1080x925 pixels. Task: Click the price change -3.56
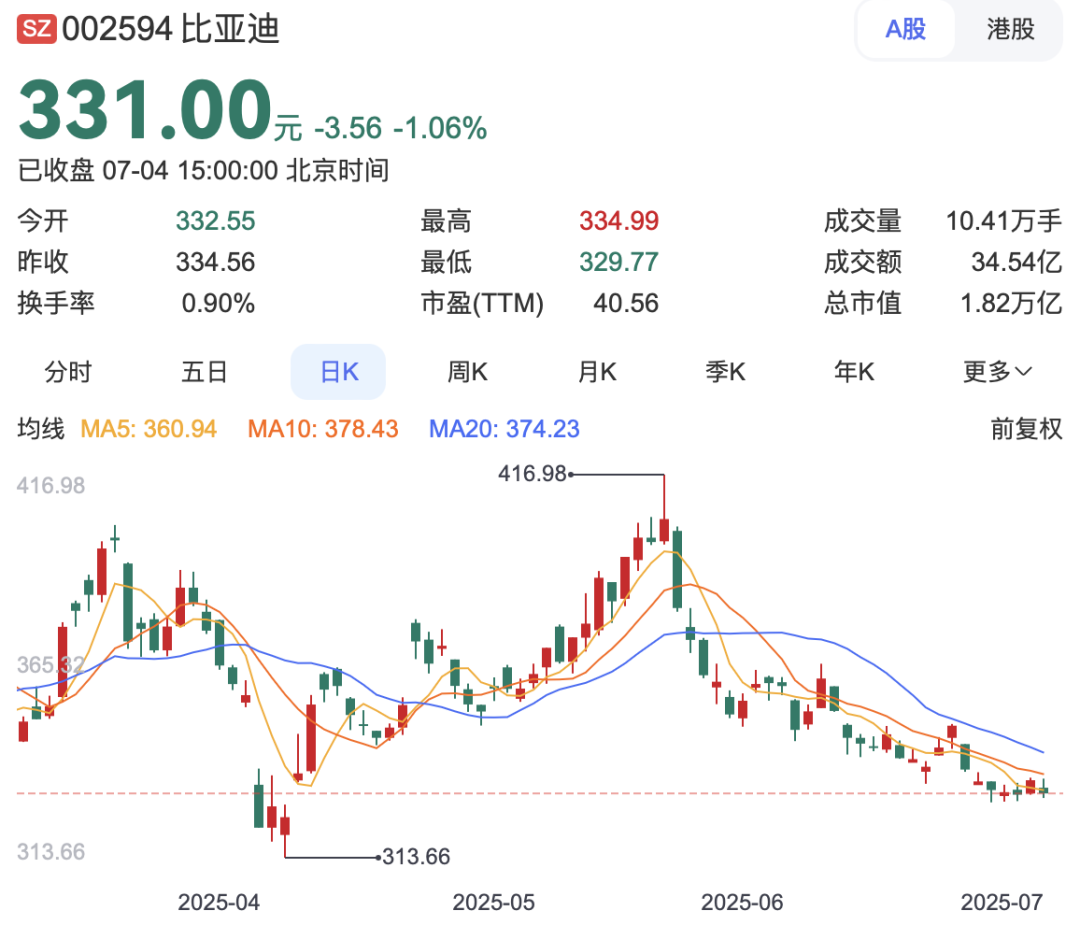pyautogui.click(x=348, y=128)
